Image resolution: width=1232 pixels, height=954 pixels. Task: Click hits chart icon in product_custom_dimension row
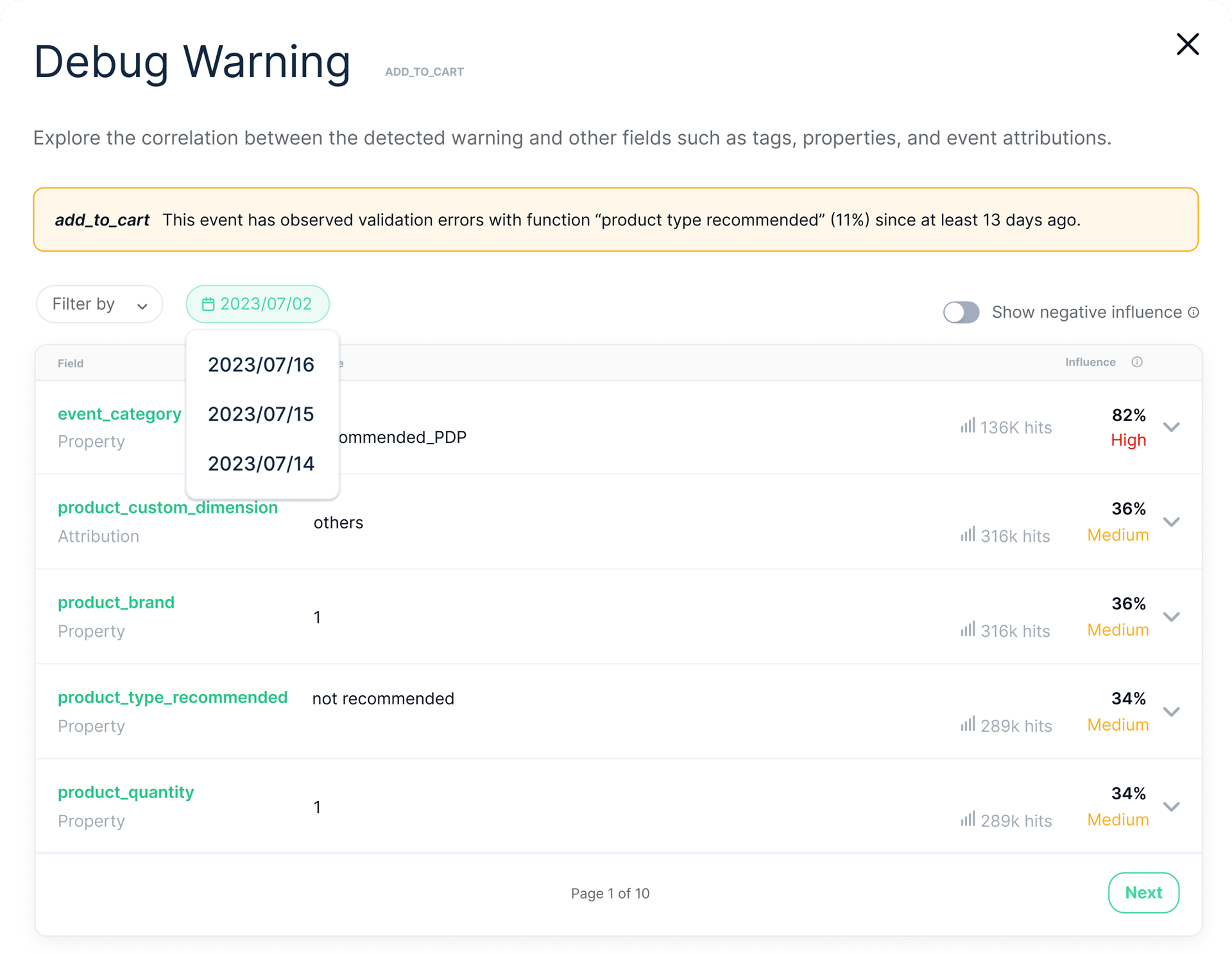(x=968, y=534)
